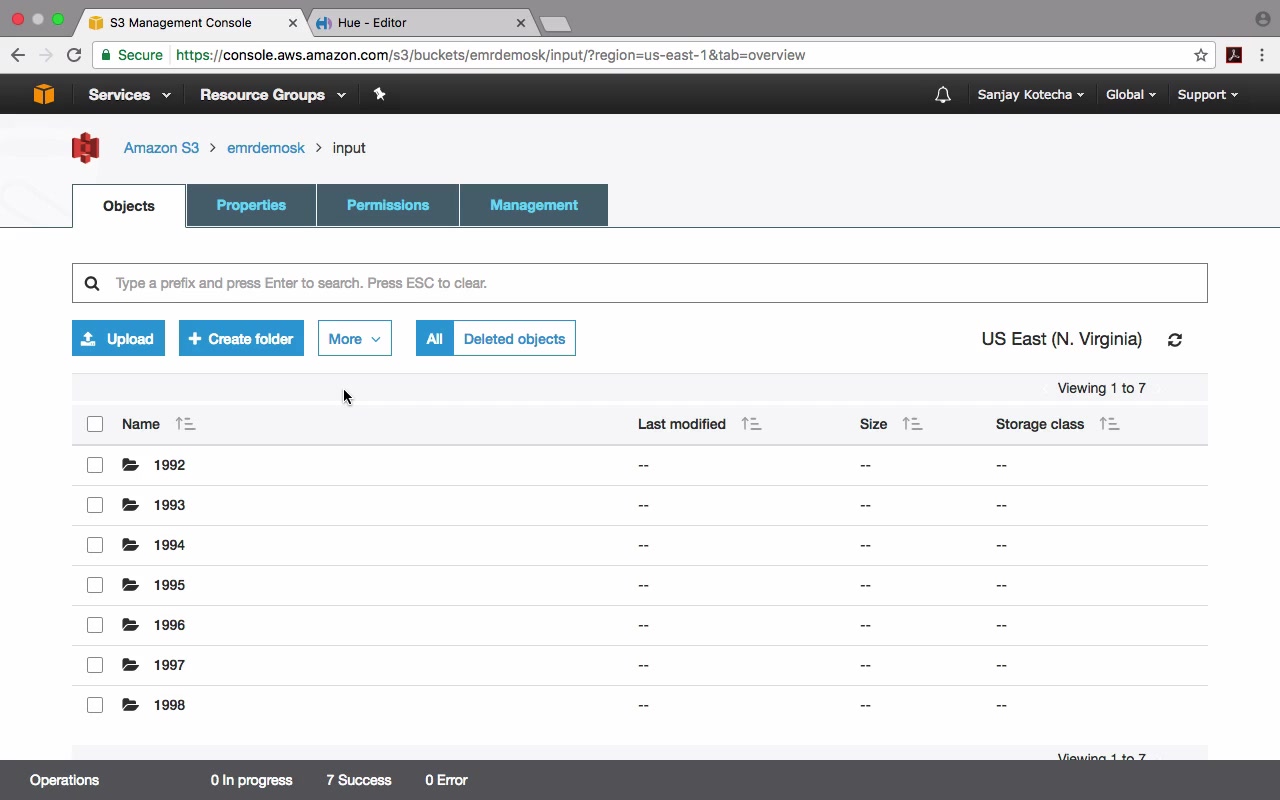The image size is (1280, 800).
Task: Switch to Hue - Editor browser tab
Action: tap(420, 22)
